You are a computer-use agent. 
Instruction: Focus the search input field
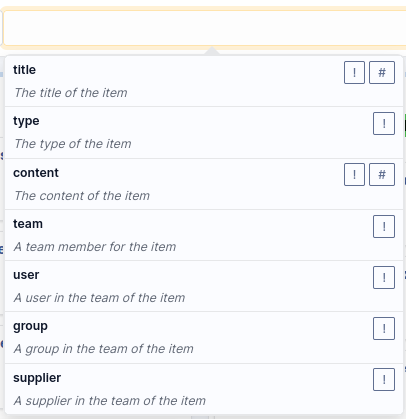[x=205, y=28]
